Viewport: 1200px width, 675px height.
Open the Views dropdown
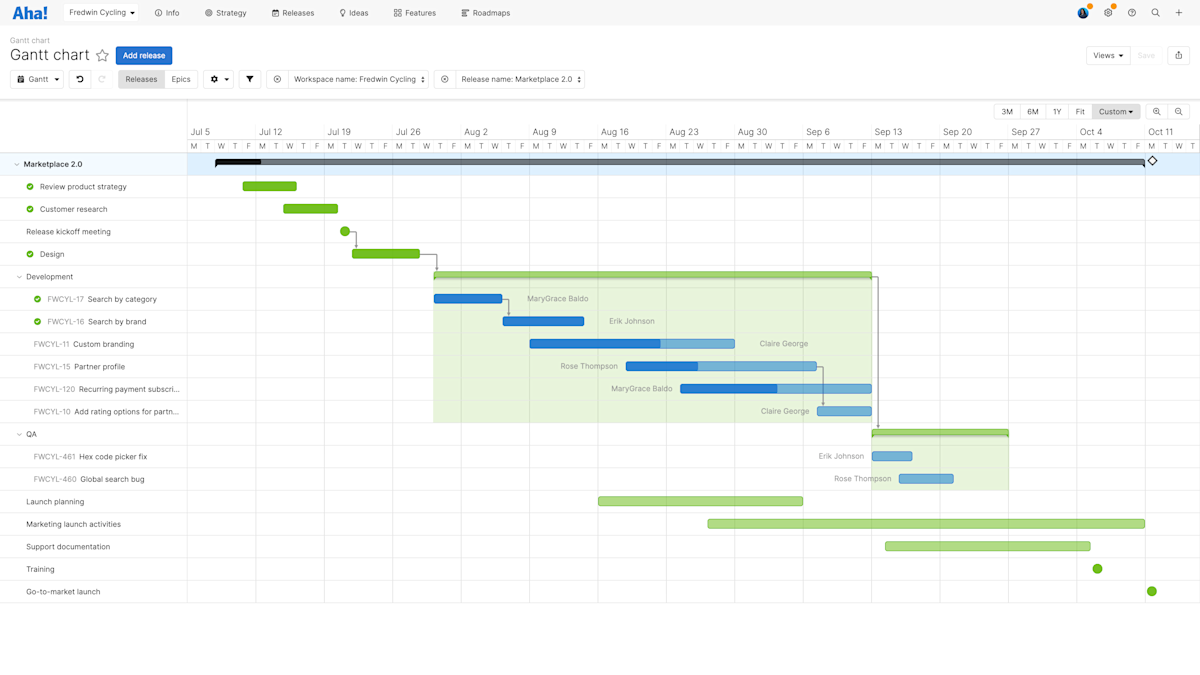click(x=1107, y=55)
